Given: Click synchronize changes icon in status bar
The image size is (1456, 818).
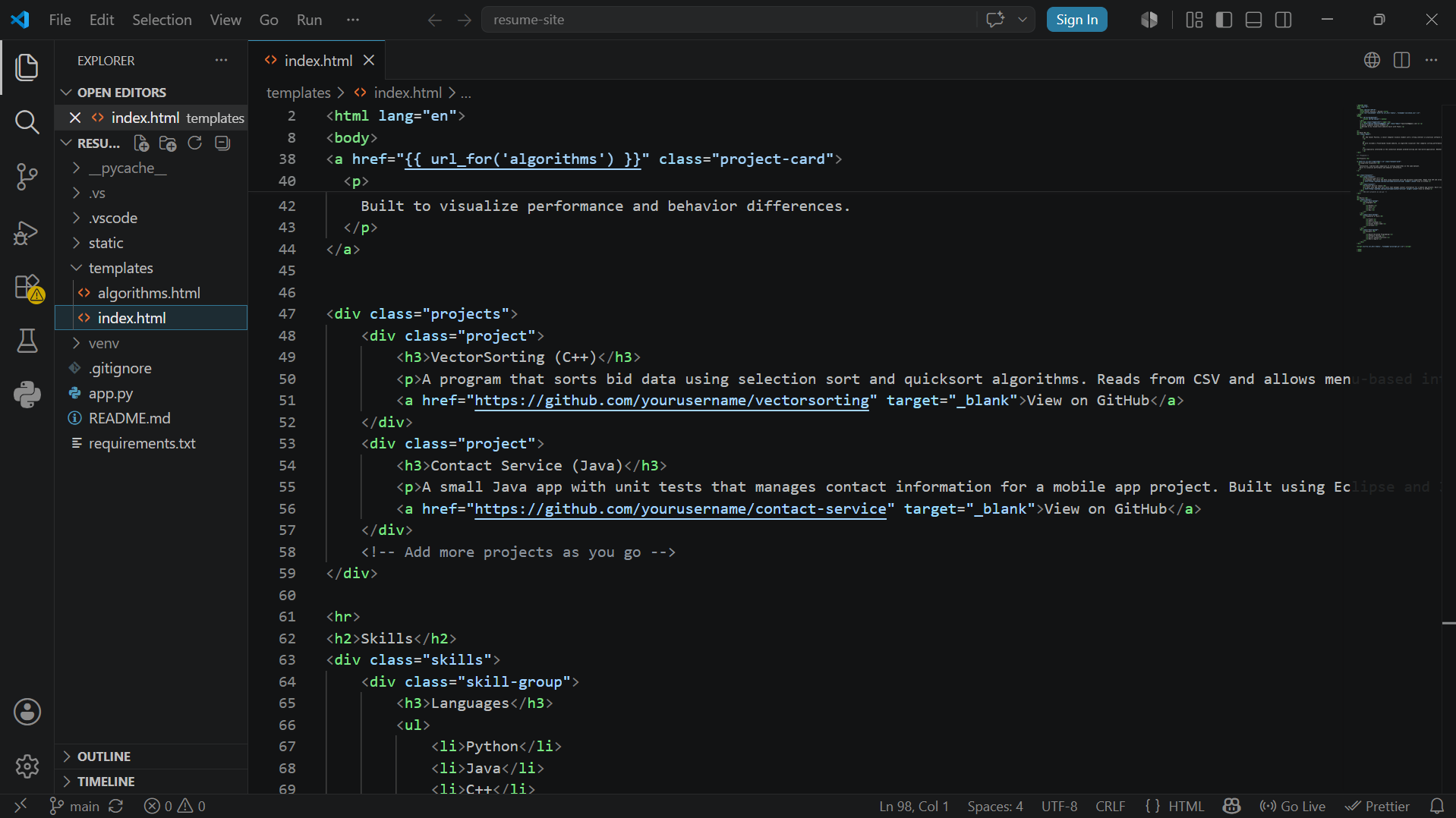Looking at the screenshot, I should coord(115,806).
